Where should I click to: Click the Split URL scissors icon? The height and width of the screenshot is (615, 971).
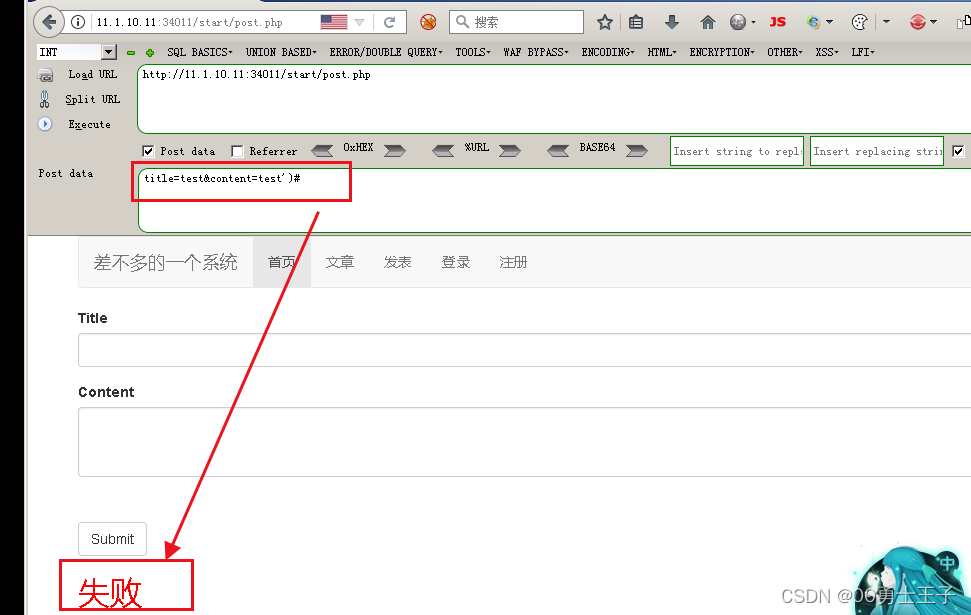tap(45, 99)
